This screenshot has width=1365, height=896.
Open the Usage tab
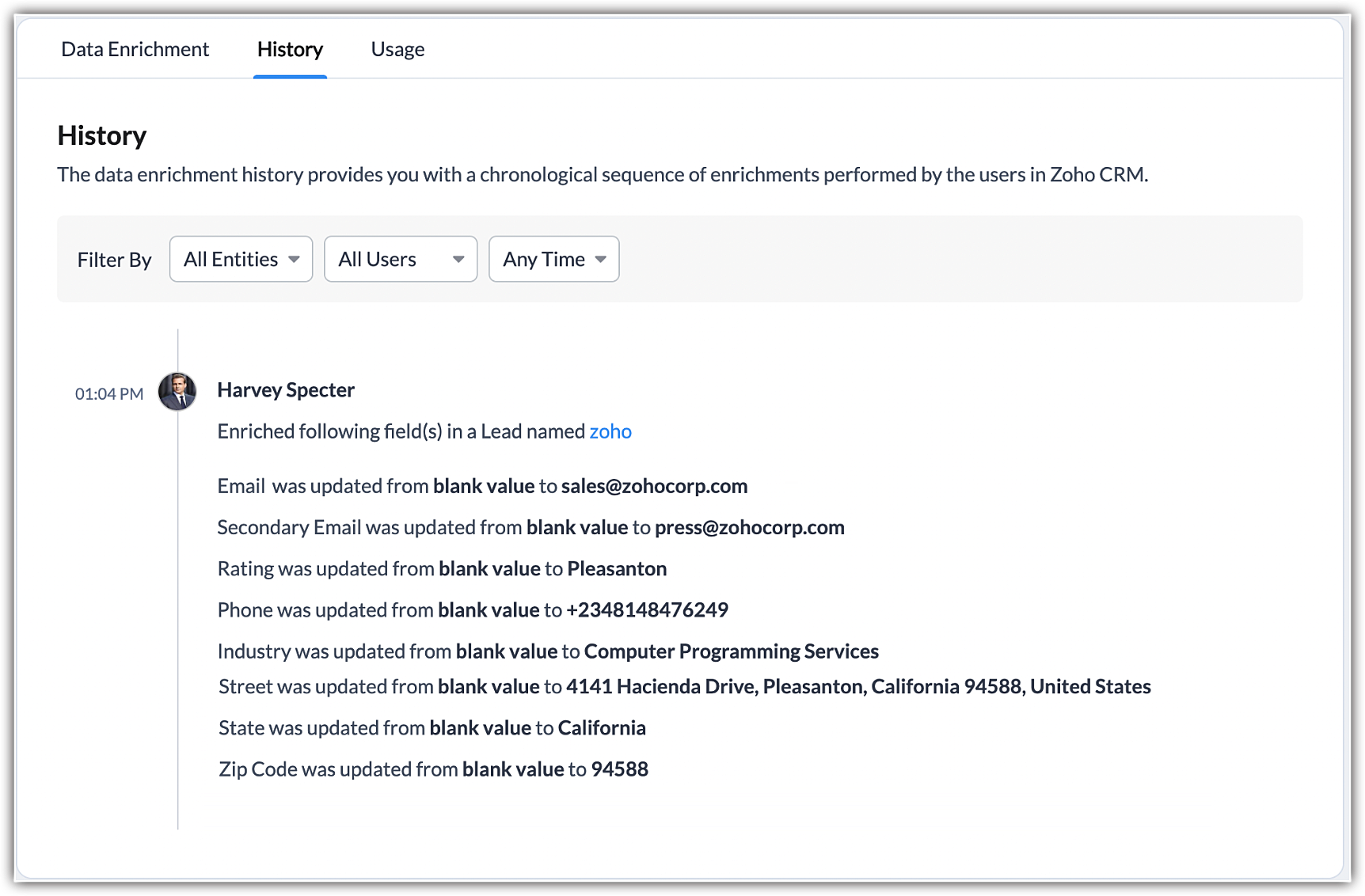tap(397, 49)
